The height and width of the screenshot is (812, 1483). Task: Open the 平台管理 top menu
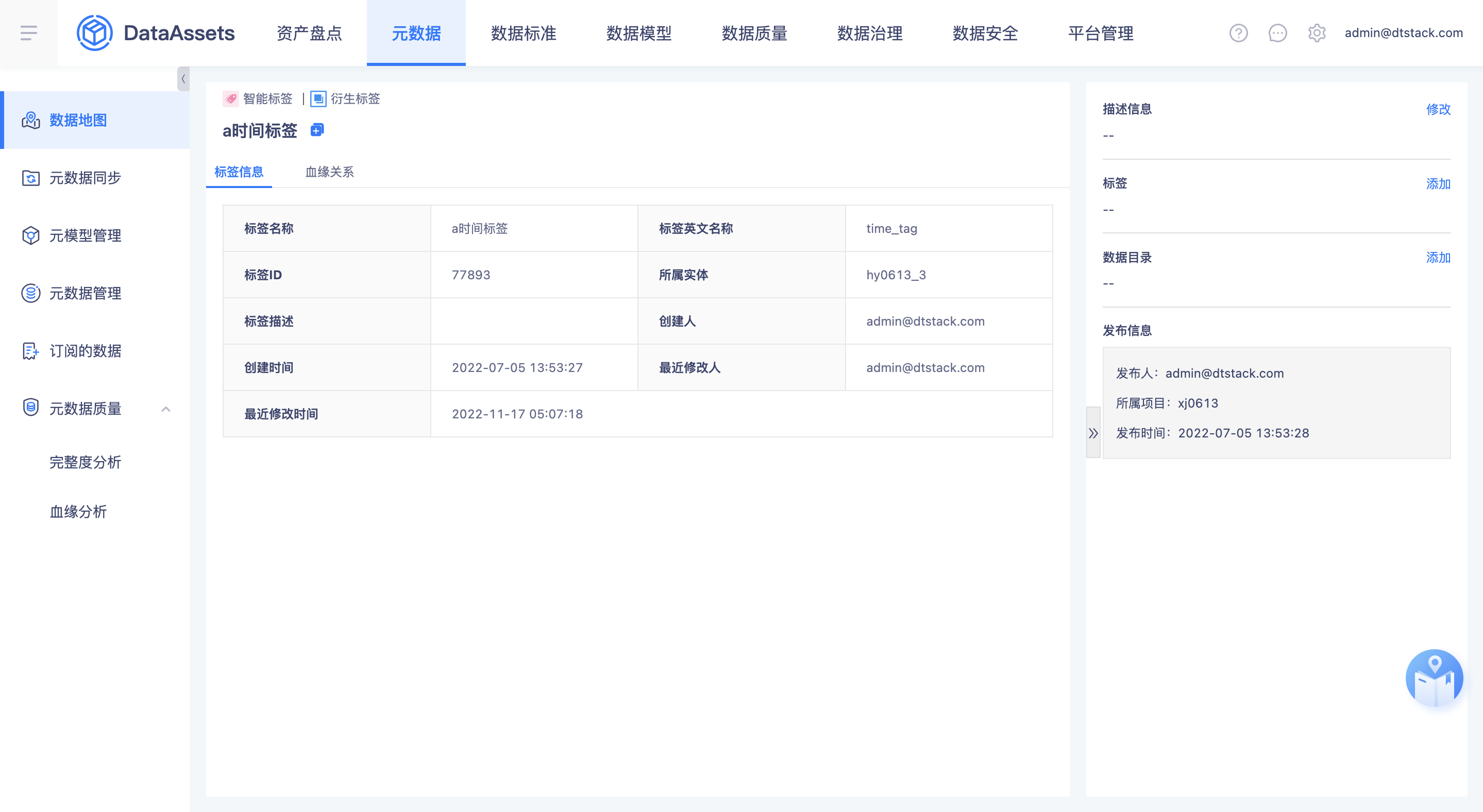tap(1101, 33)
